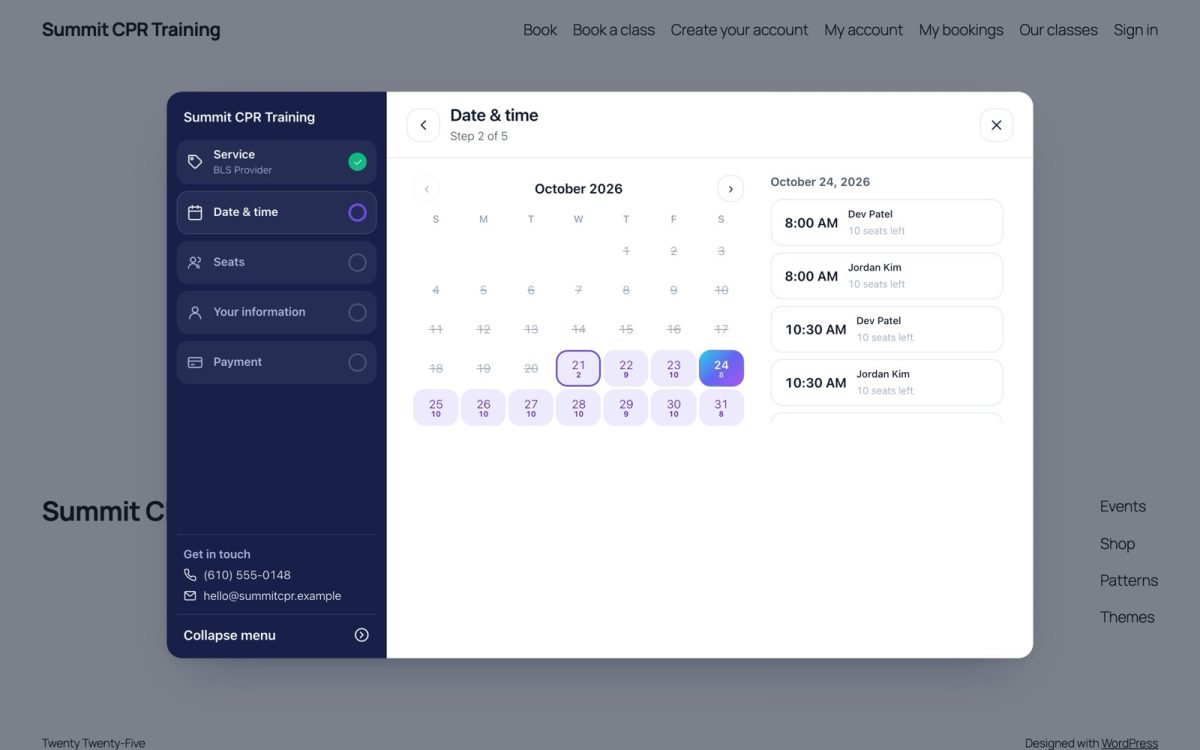Open the Events footer link

point(1123,506)
